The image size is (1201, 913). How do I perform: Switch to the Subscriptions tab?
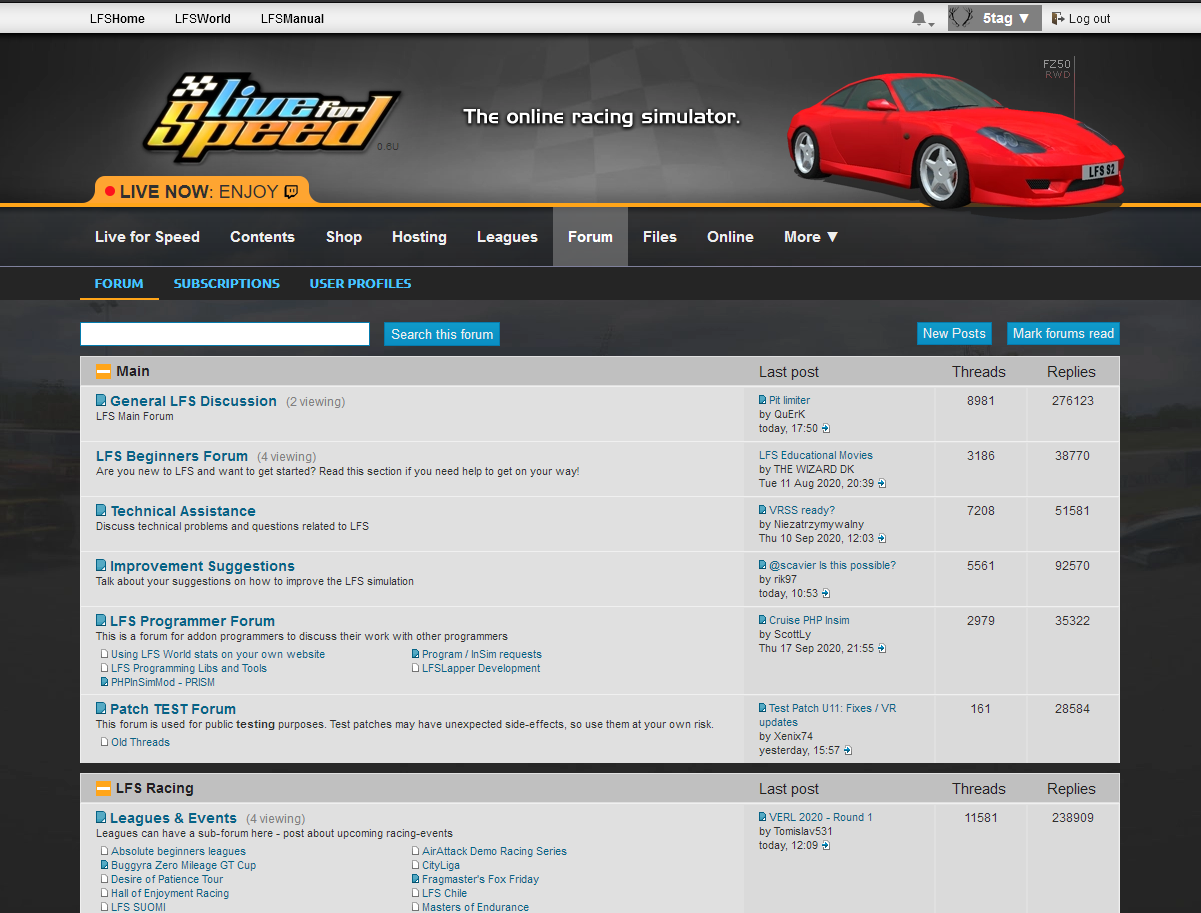tap(227, 283)
